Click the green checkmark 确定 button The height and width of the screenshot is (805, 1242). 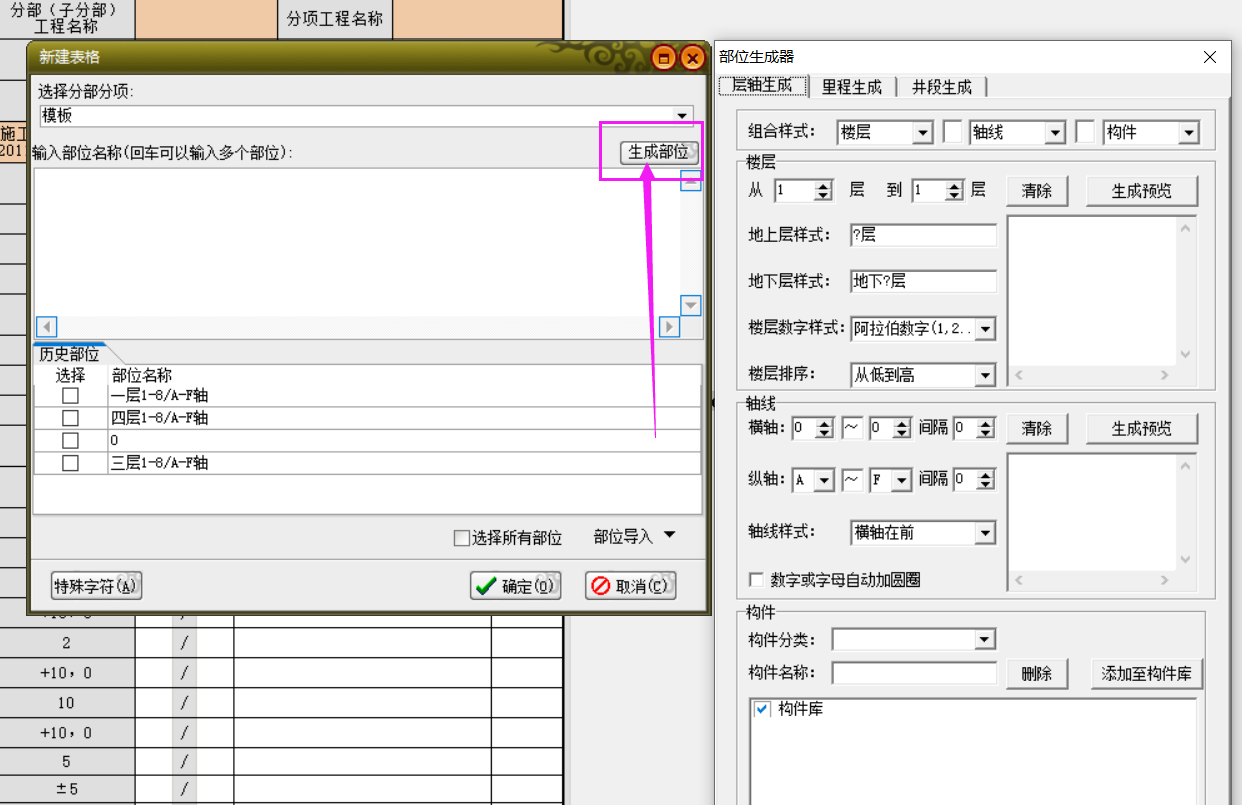tap(516, 586)
